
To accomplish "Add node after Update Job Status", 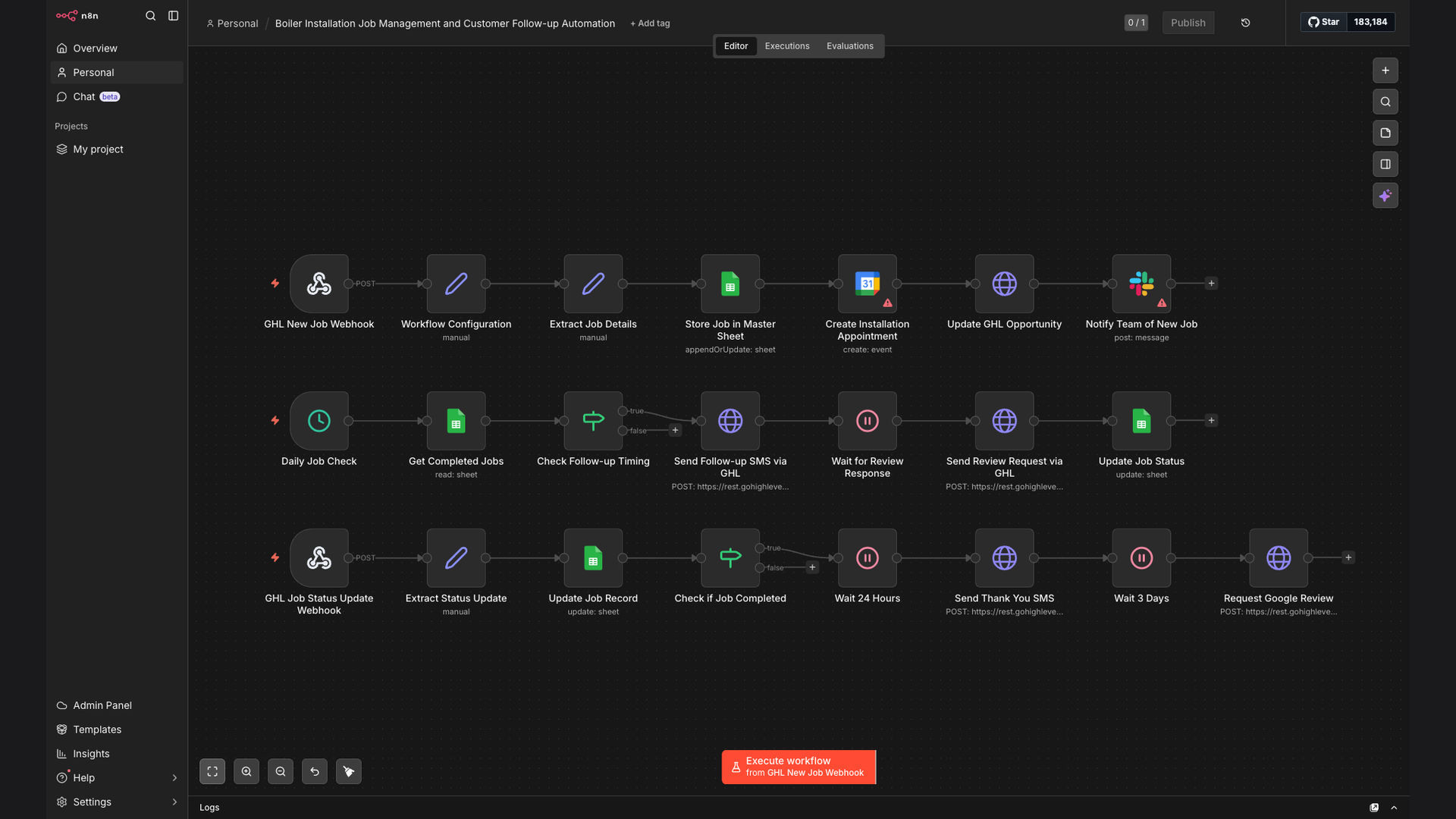I will 1211,421.
